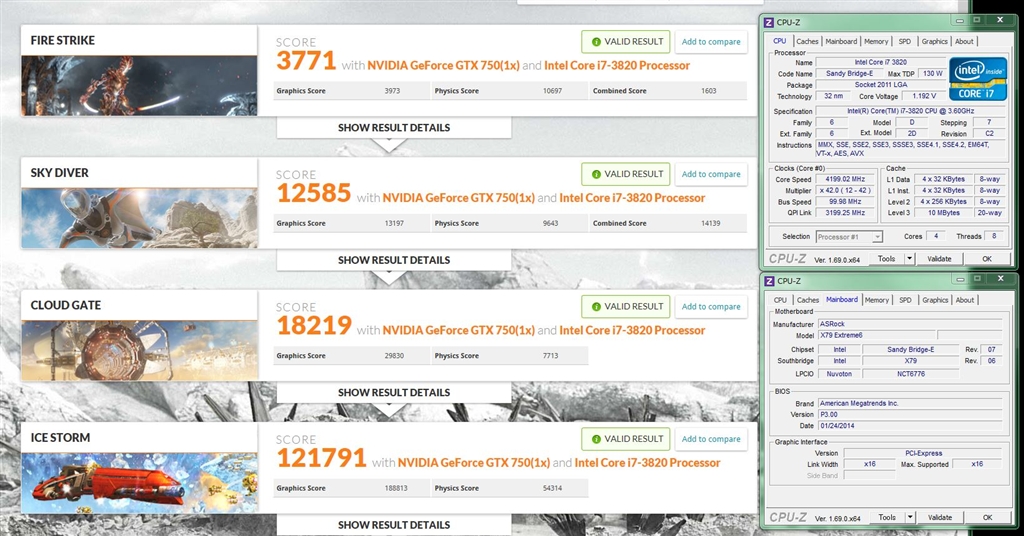Click Fire Strike score 3771

coord(306,61)
